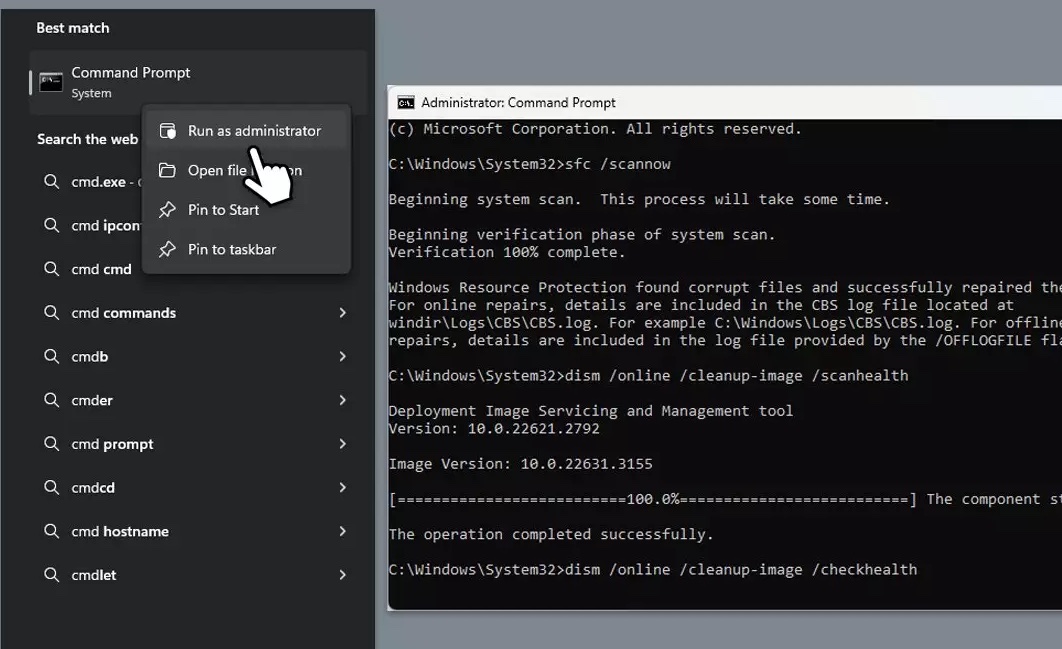1062x649 pixels.
Task: Expand the cmder suggestion
Action: 343,399
